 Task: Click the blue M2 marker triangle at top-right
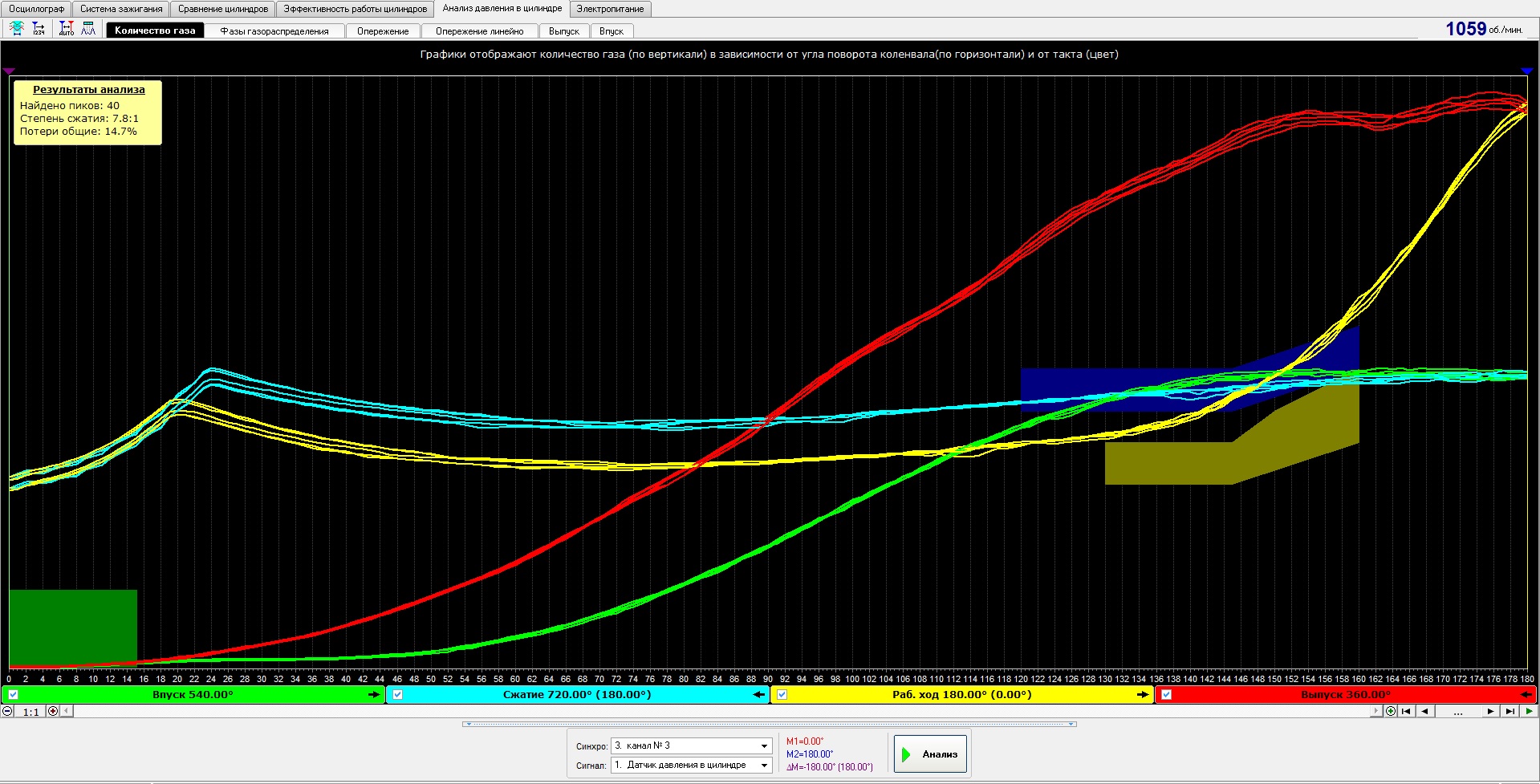pos(1527,71)
